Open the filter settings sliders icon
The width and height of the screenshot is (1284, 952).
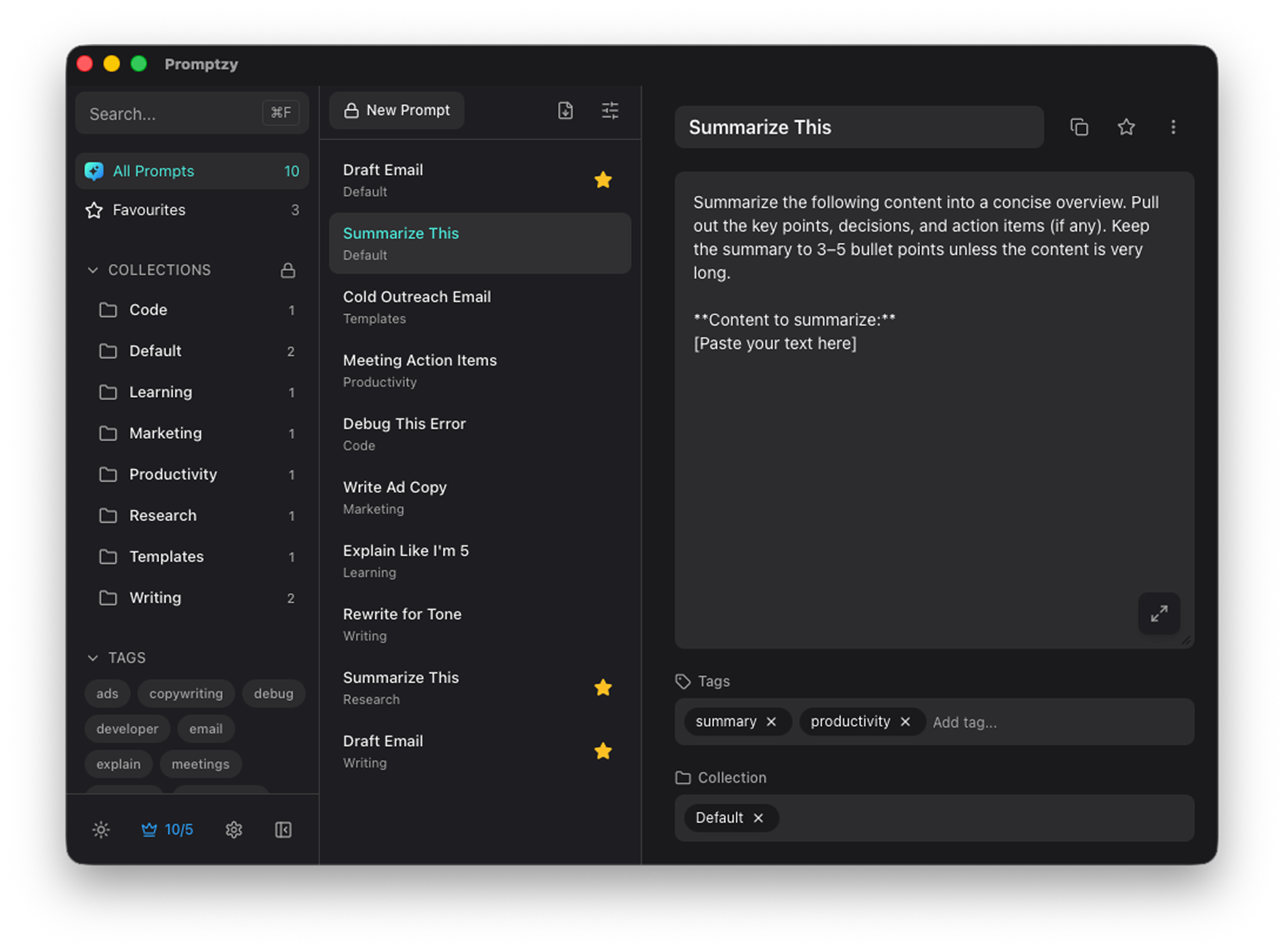610,110
